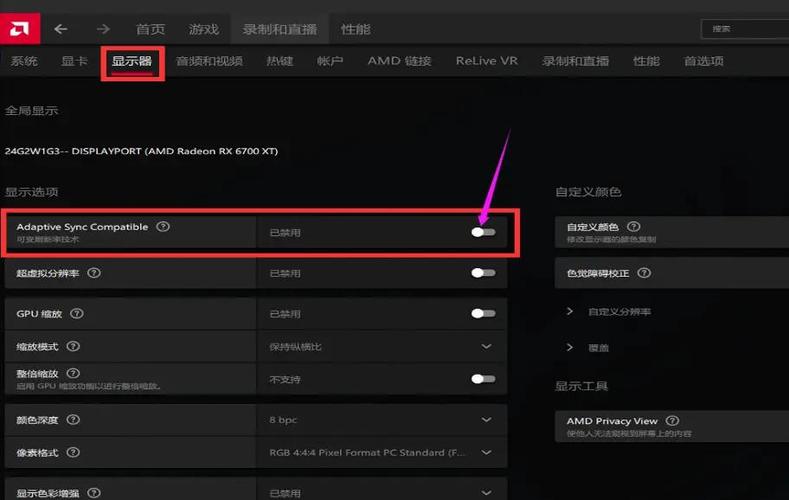Open help icon beside 自定义颜色
789x500 pixels.
pyautogui.click(x=634, y=226)
